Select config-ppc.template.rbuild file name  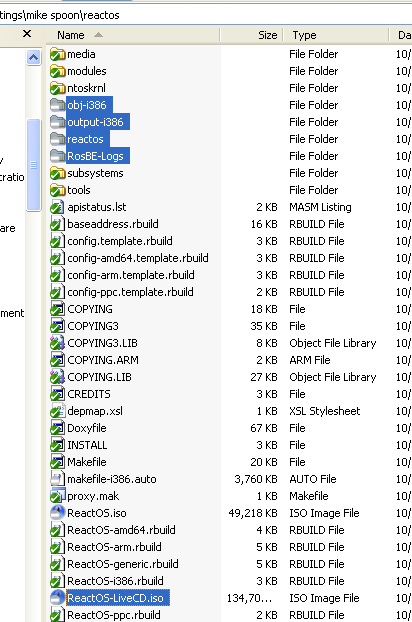point(130,292)
